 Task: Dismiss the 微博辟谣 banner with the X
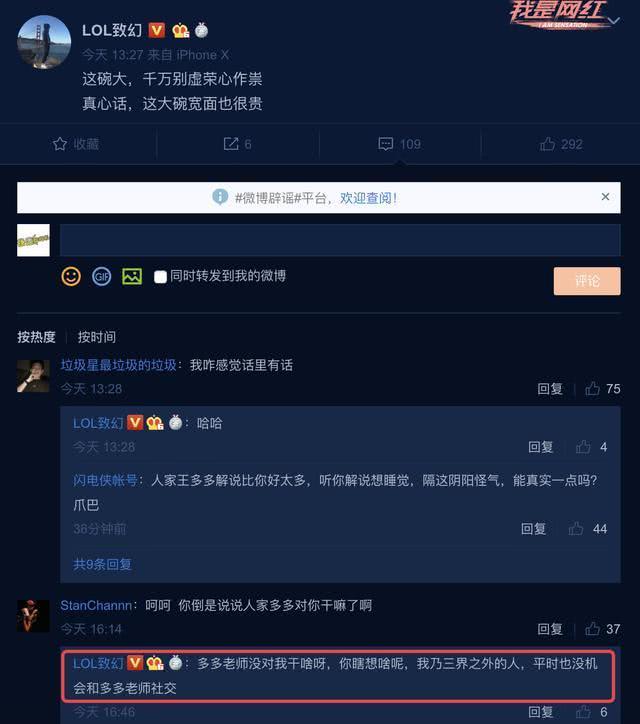click(x=605, y=197)
